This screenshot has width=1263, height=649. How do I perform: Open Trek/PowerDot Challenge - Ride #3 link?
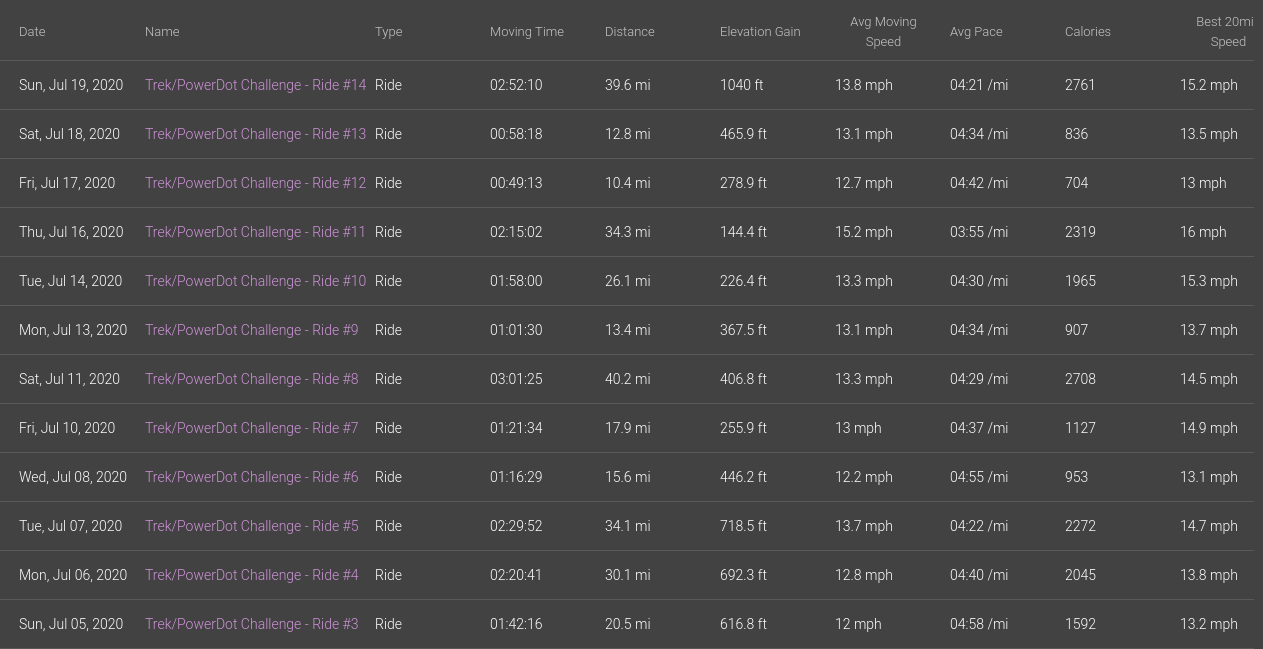point(251,624)
